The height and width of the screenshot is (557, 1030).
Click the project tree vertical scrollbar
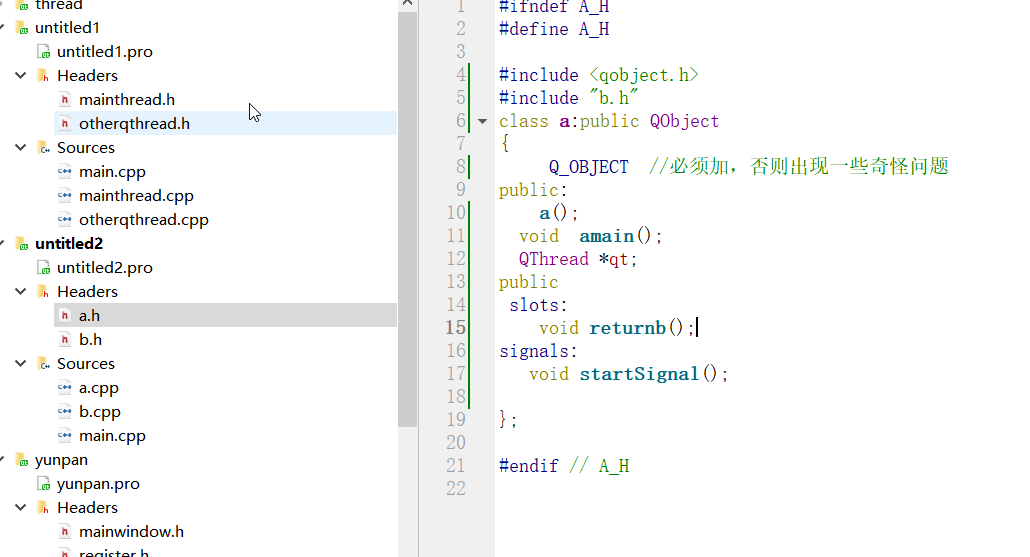coord(407,218)
